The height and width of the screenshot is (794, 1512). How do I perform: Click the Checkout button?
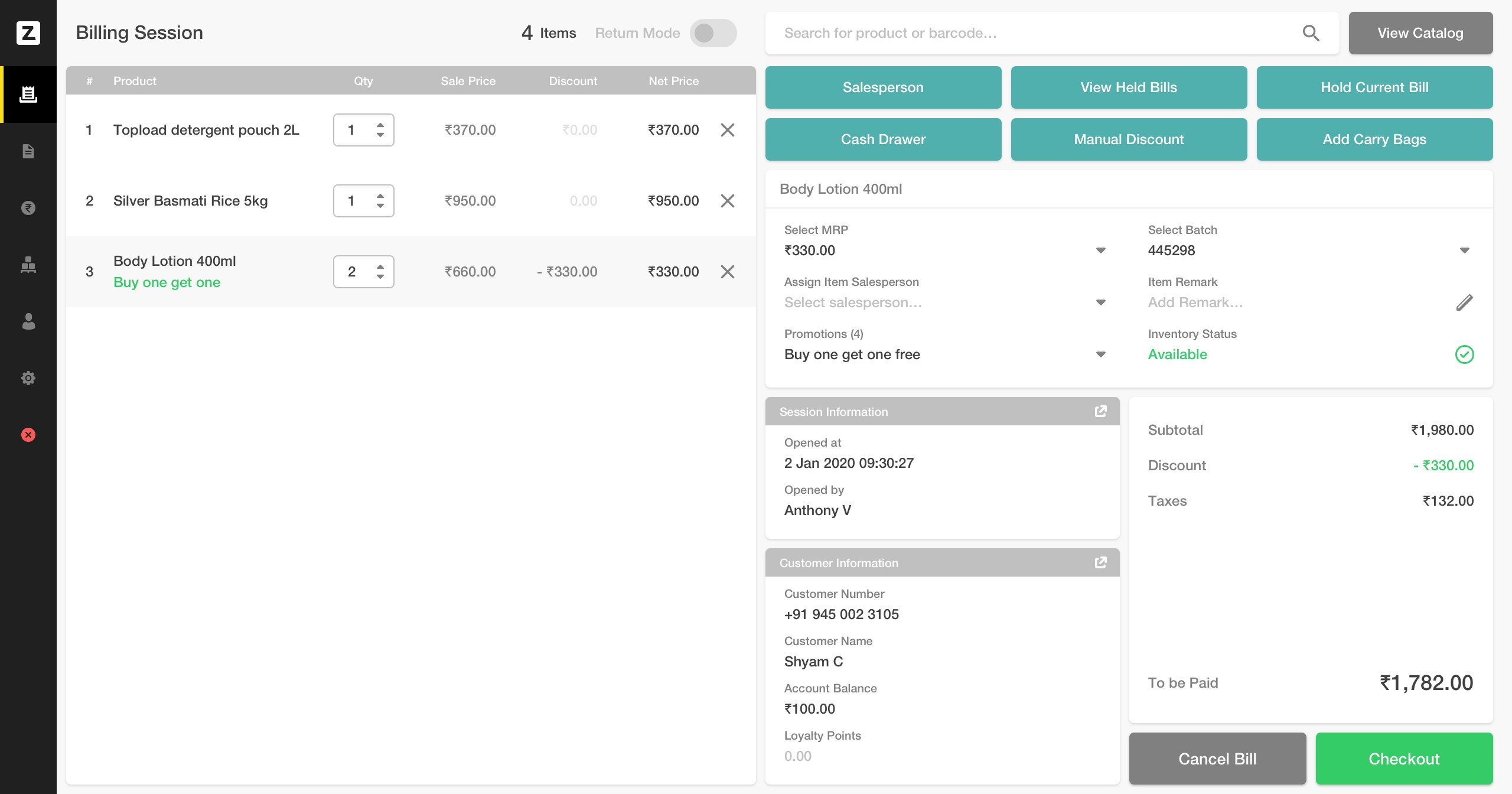[1404, 759]
